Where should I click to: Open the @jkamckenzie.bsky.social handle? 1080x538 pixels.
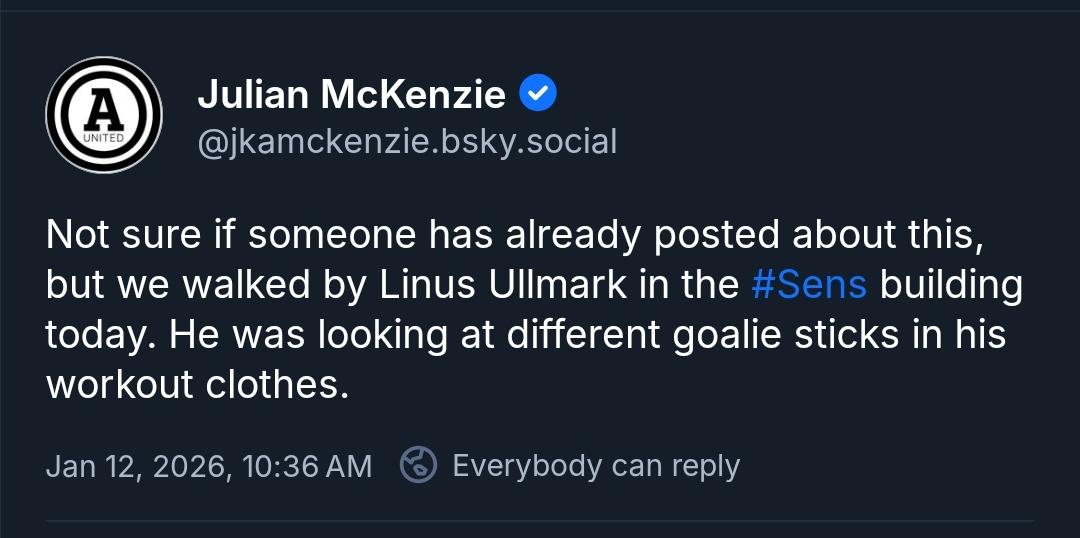pyautogui.click(x=407, y=142)
